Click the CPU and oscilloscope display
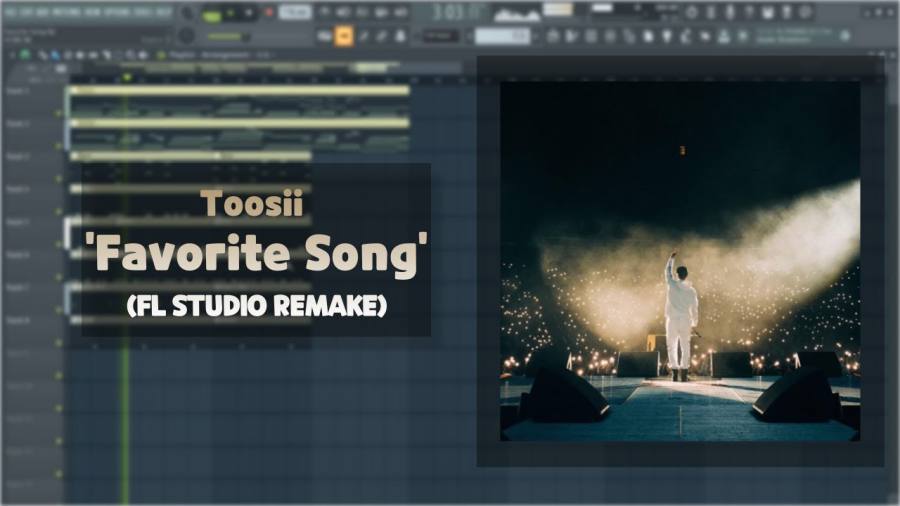Screen dimensions: 900x506 (517, 13)
